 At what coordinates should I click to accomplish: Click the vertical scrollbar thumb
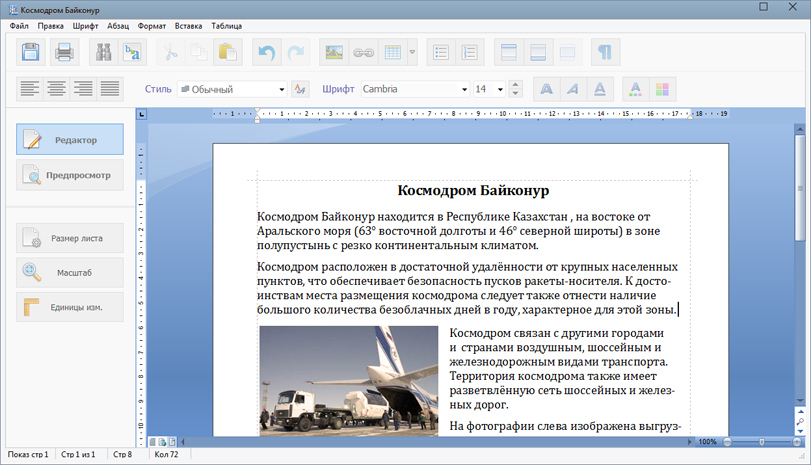point(800,187)
